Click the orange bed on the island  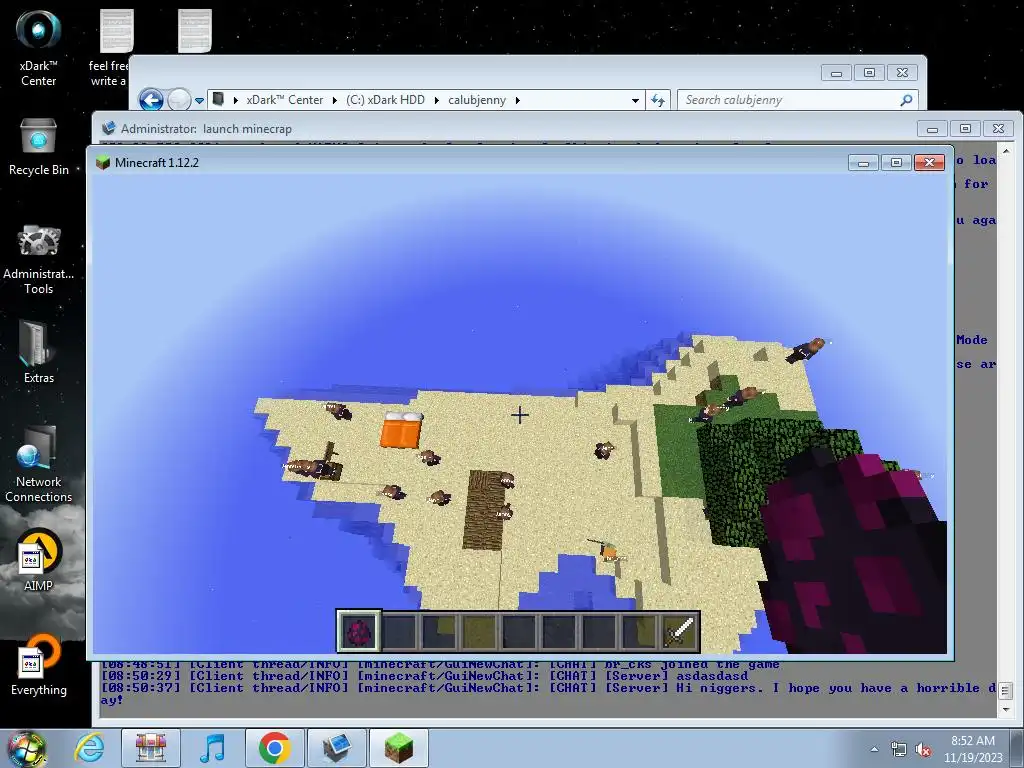click(401, 429)
